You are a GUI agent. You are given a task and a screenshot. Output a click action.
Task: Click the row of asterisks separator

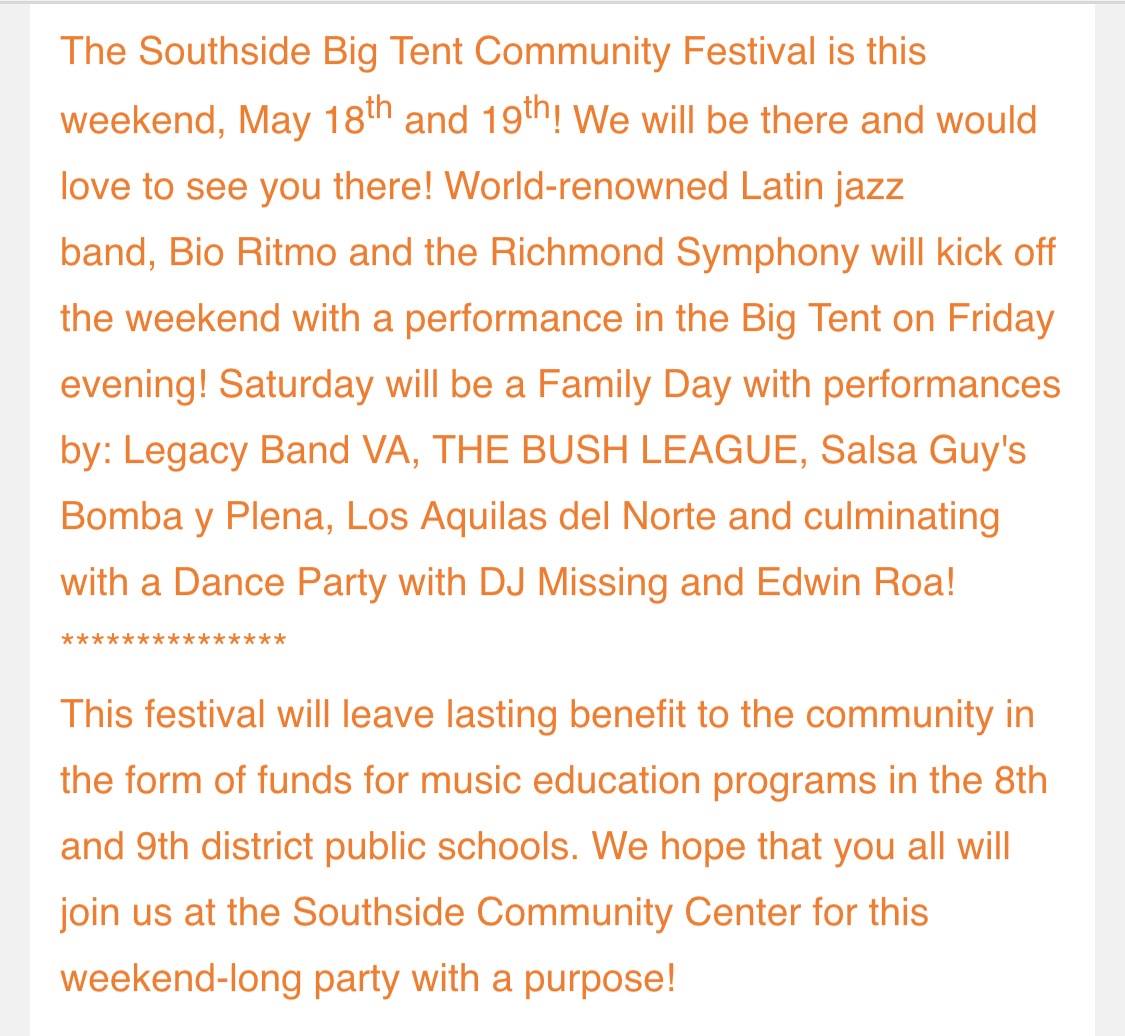(x=174, y=640)
